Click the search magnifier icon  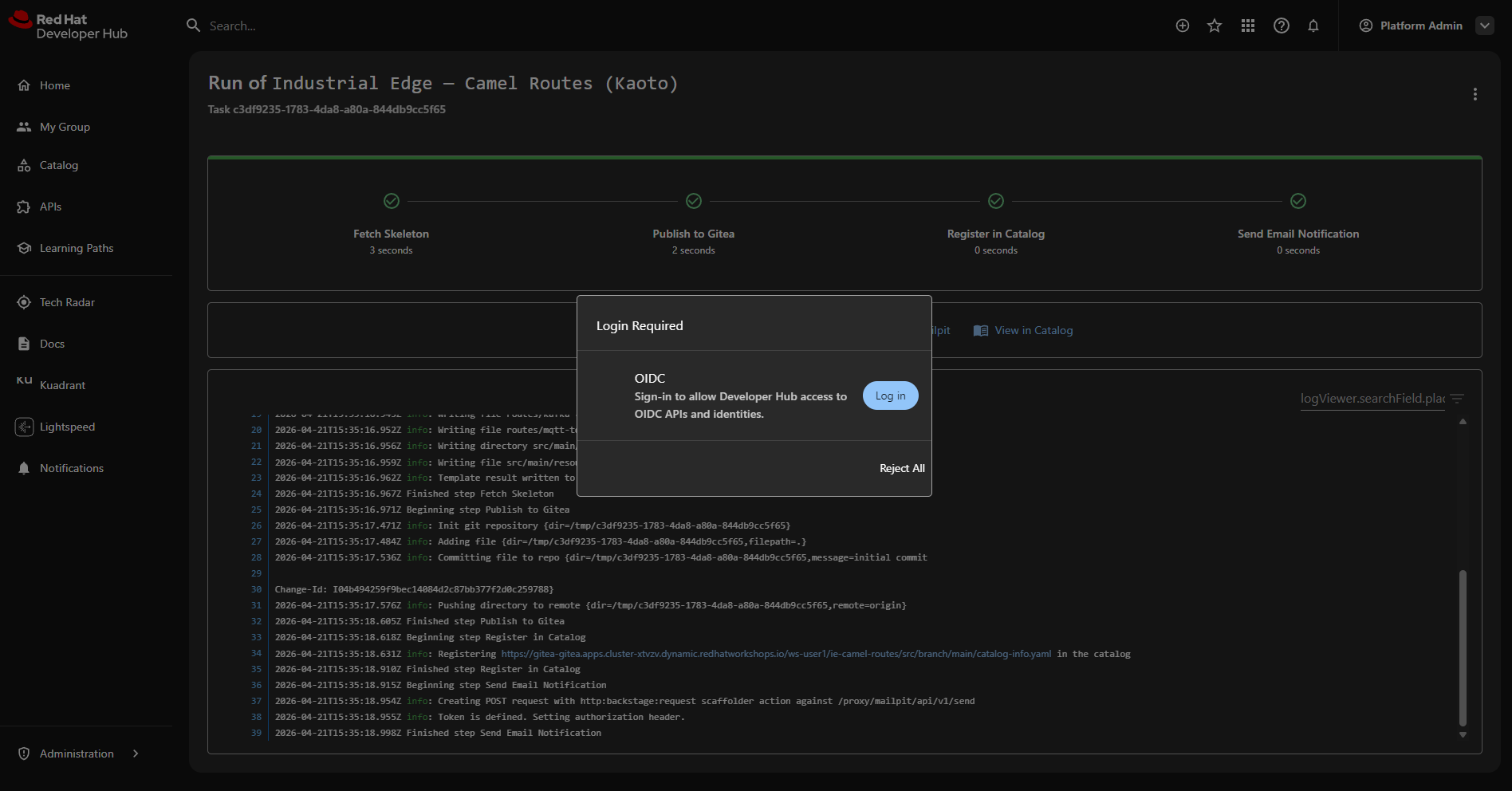tap(193, 26)
